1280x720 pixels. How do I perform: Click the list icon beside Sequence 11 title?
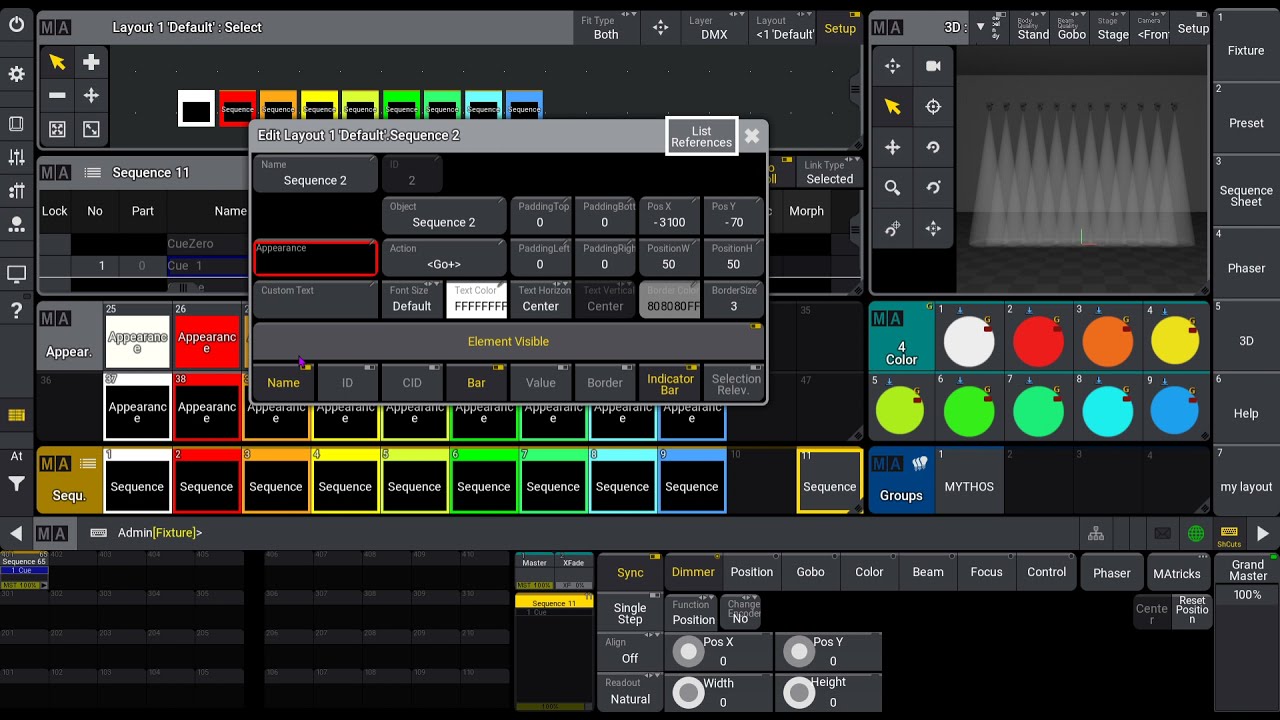click(93, 173)
